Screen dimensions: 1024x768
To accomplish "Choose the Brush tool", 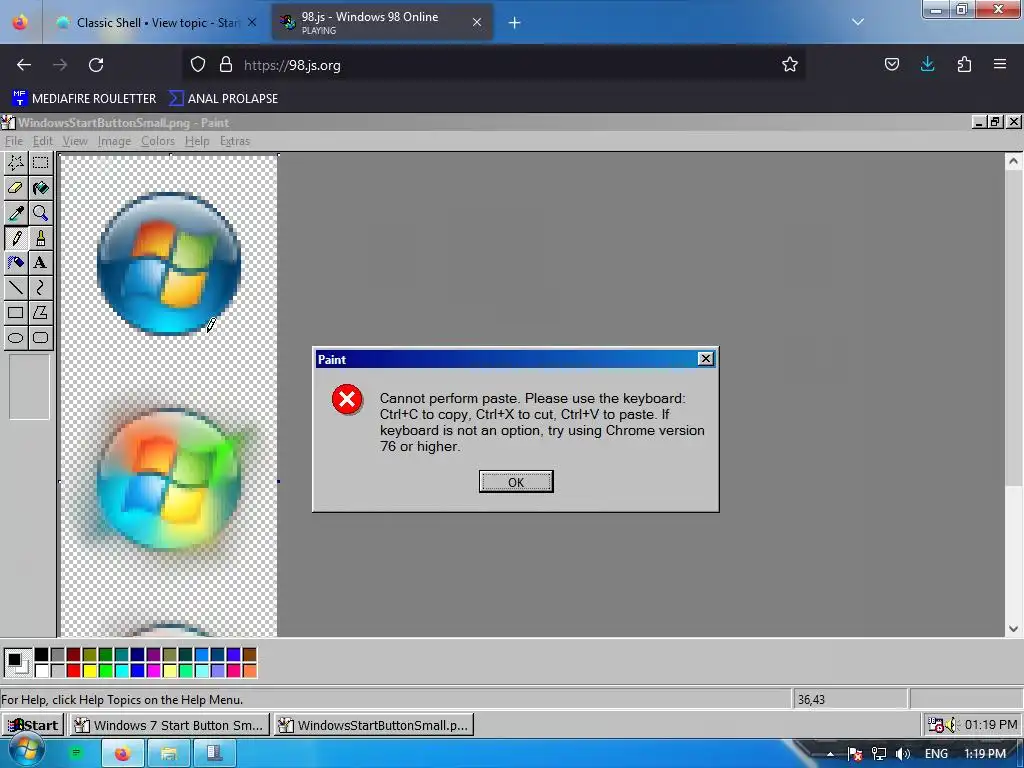I will (x=40, y=238).
